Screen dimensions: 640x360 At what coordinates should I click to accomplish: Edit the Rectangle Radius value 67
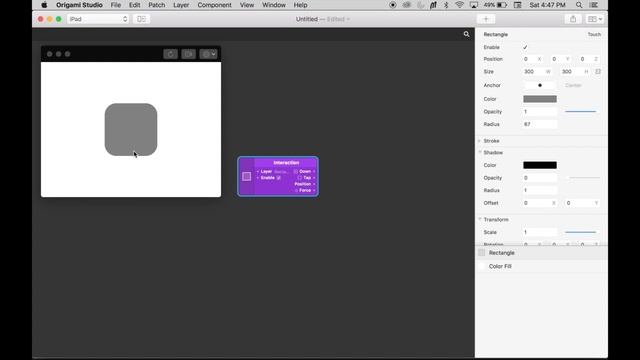[540, 124]
